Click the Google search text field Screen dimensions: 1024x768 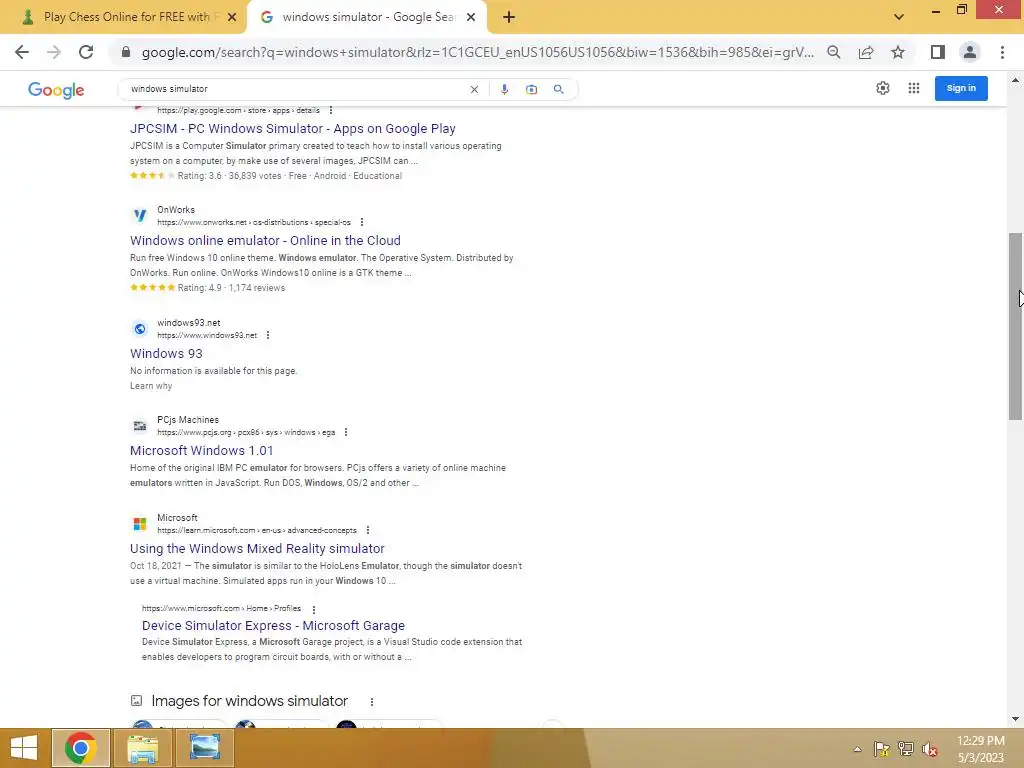click(x=297, y=89)
